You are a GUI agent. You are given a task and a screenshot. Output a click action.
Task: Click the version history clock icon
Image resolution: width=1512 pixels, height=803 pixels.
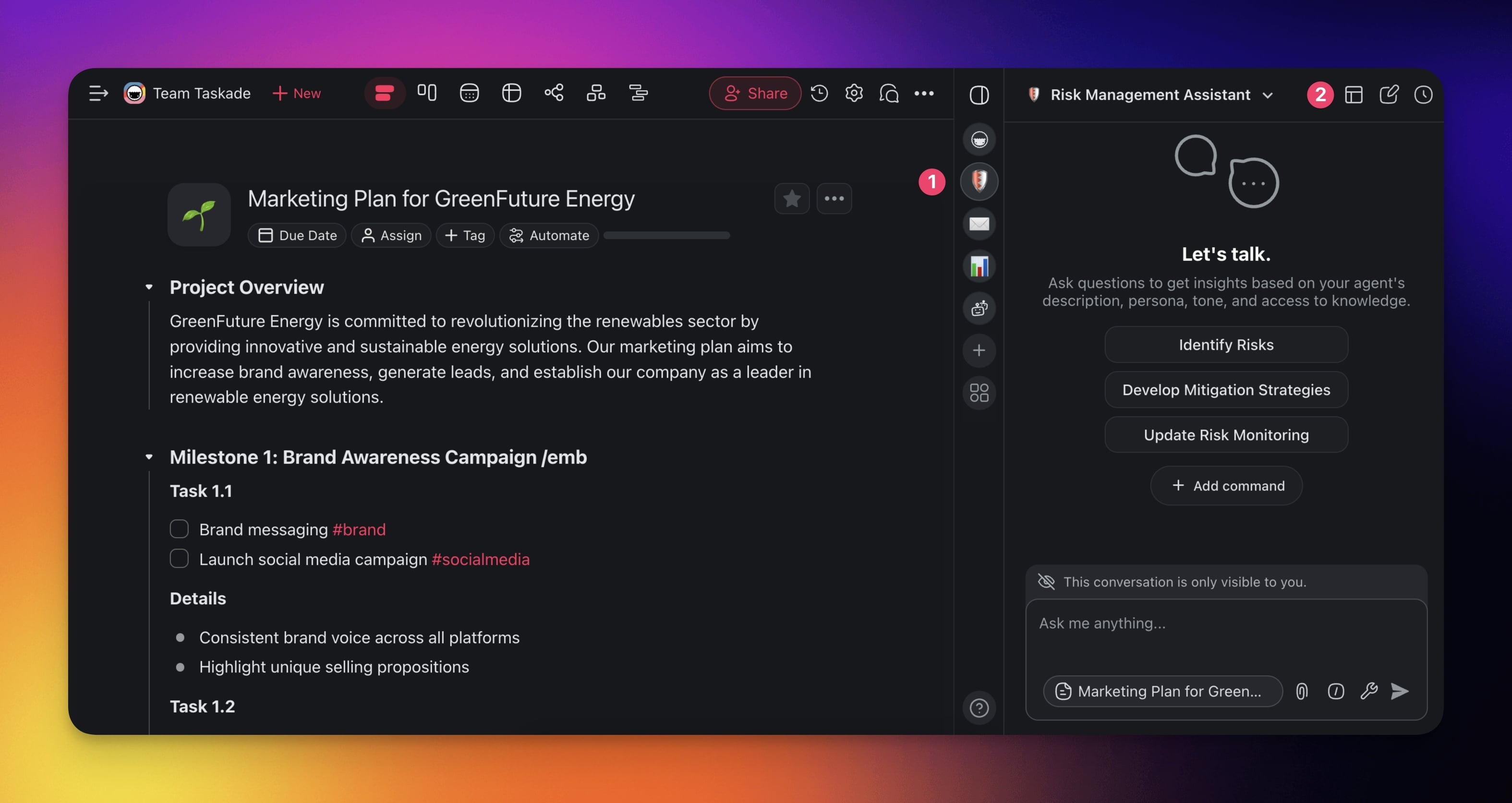819,93
